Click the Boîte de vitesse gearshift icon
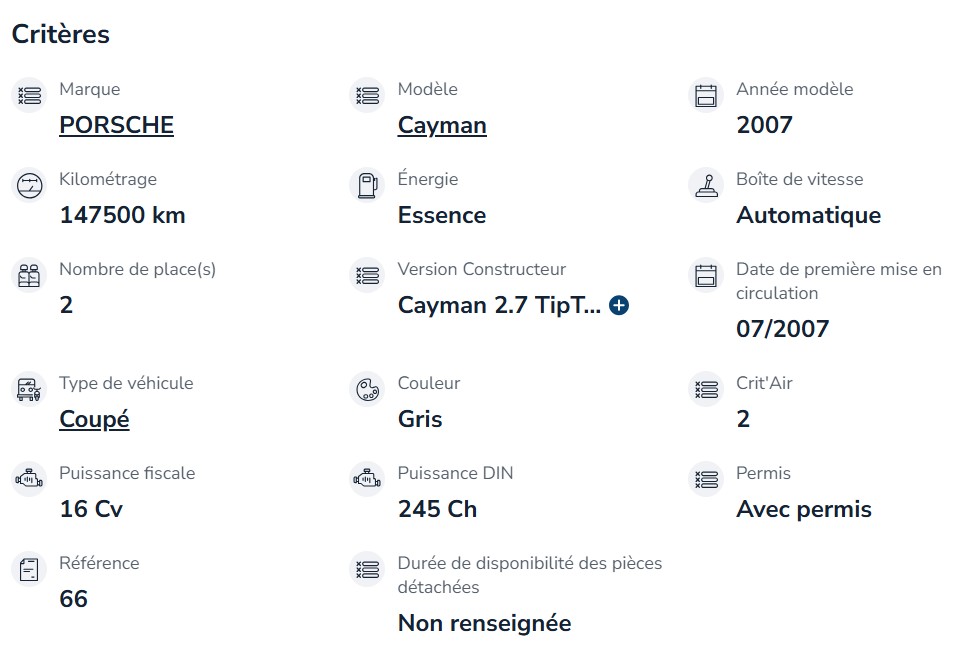The height and width of the screenshot is (655, 979). 706,185
